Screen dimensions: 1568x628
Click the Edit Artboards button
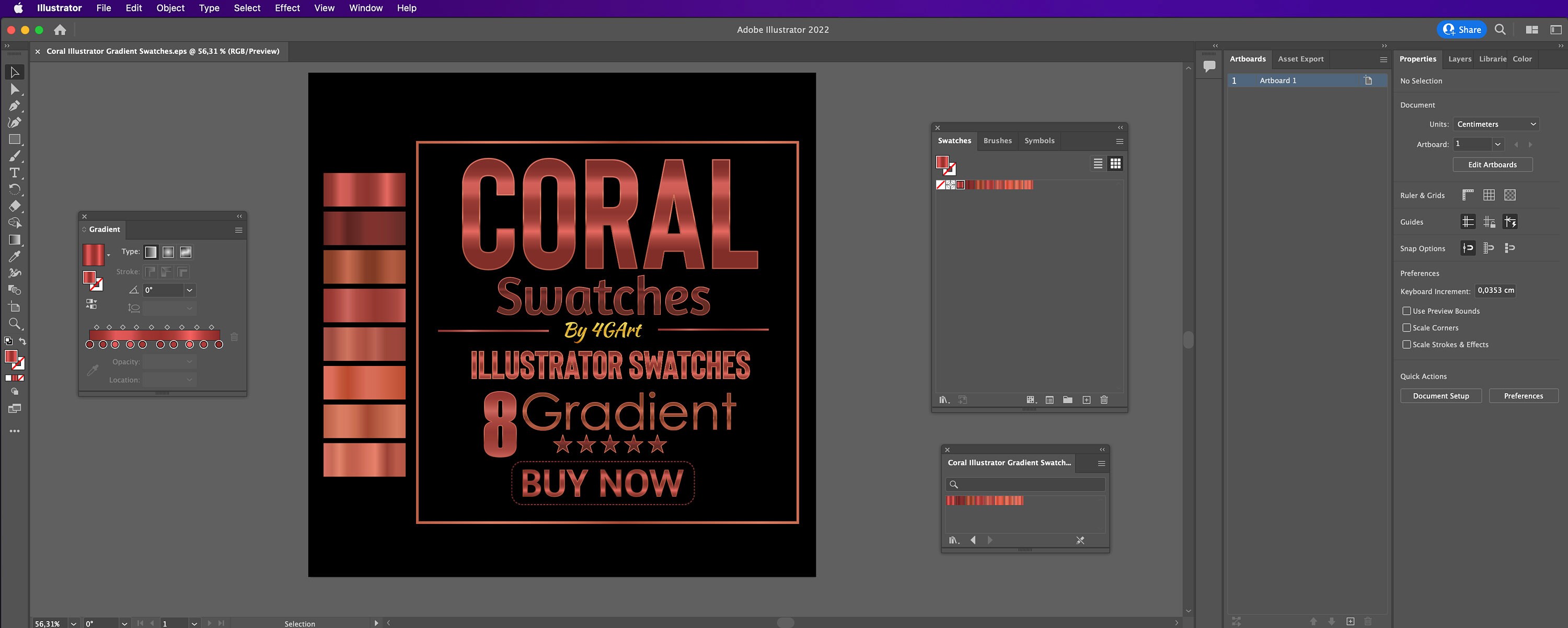click(x=1493, y=165)
